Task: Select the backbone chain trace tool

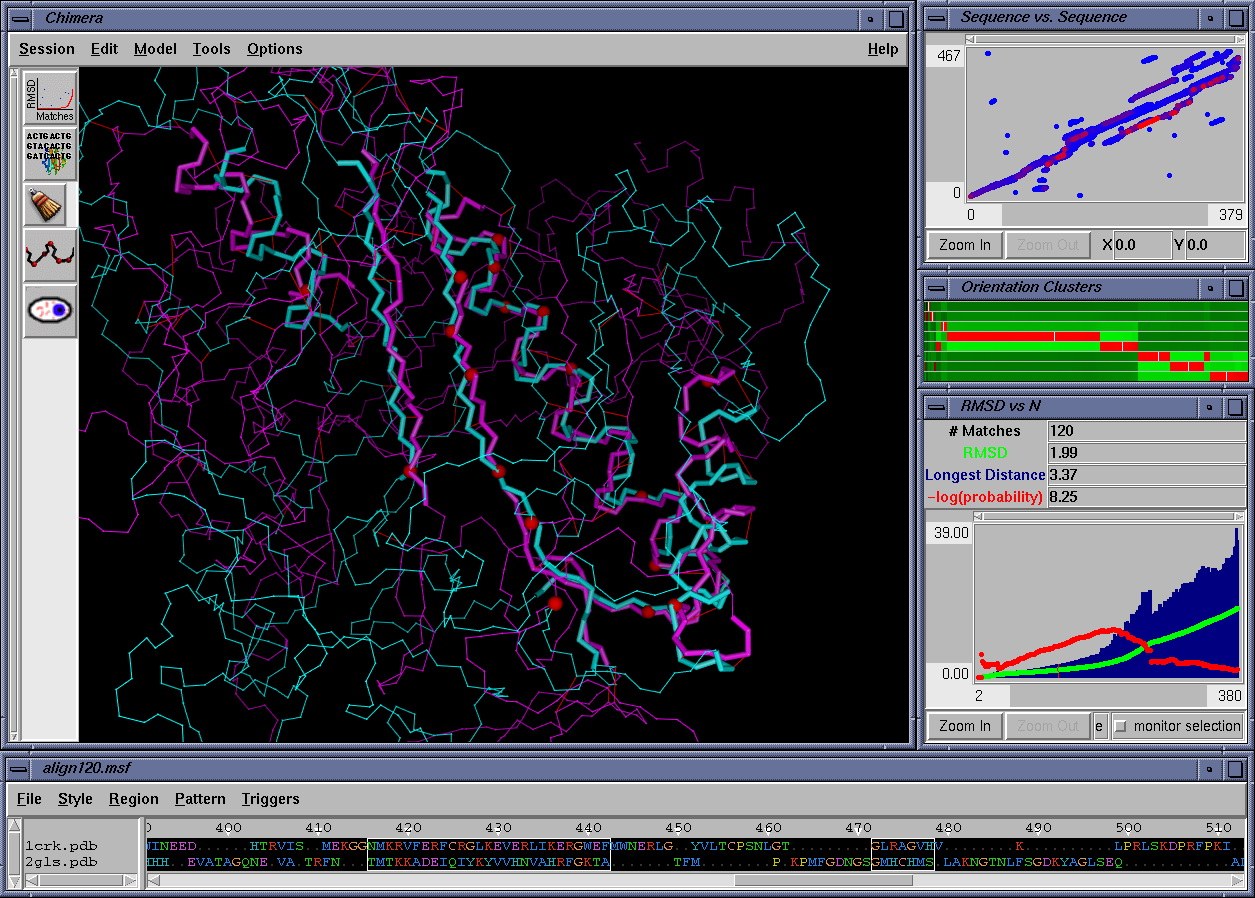Action: [x=50, y=256]
